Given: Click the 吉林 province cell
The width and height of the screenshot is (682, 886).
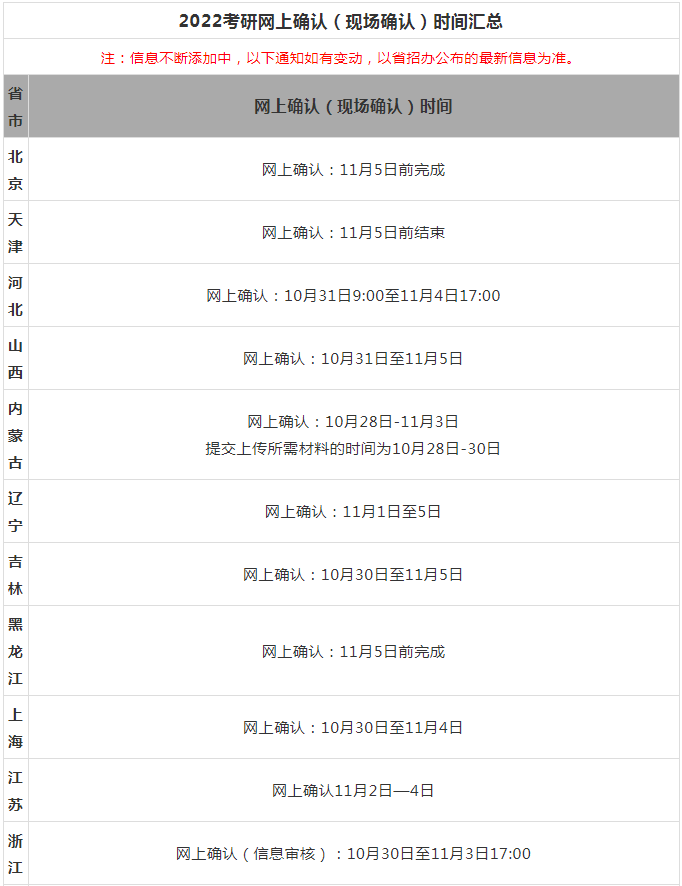Looking at the screenshot, I should (15, 574).
